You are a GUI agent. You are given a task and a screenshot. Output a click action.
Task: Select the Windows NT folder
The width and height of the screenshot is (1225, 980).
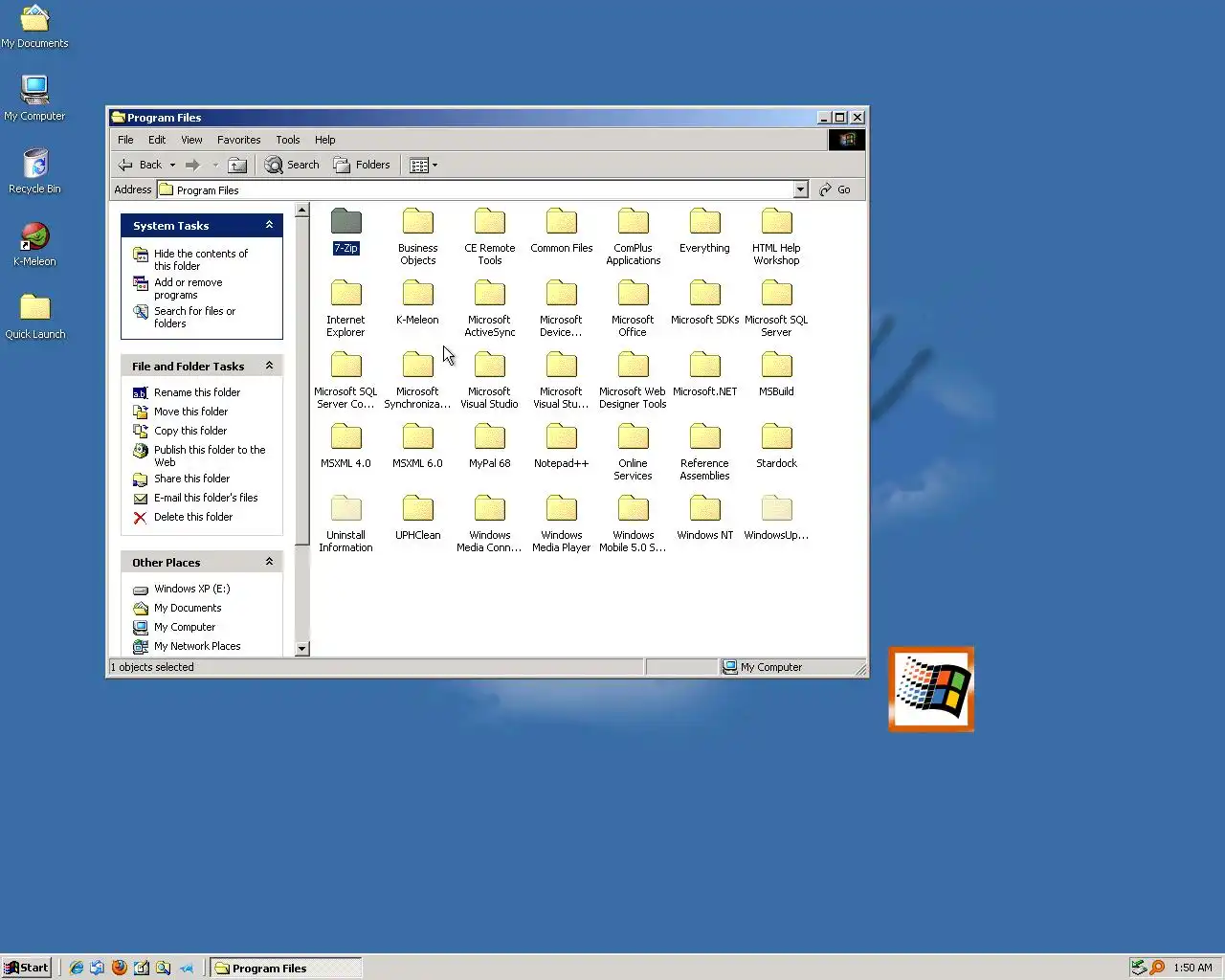pyautogui.click(x=704, y=517)
